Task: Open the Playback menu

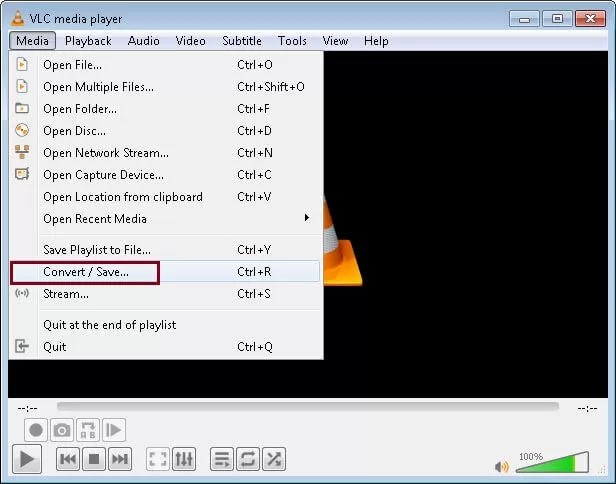Action: (x=88, y=41)
